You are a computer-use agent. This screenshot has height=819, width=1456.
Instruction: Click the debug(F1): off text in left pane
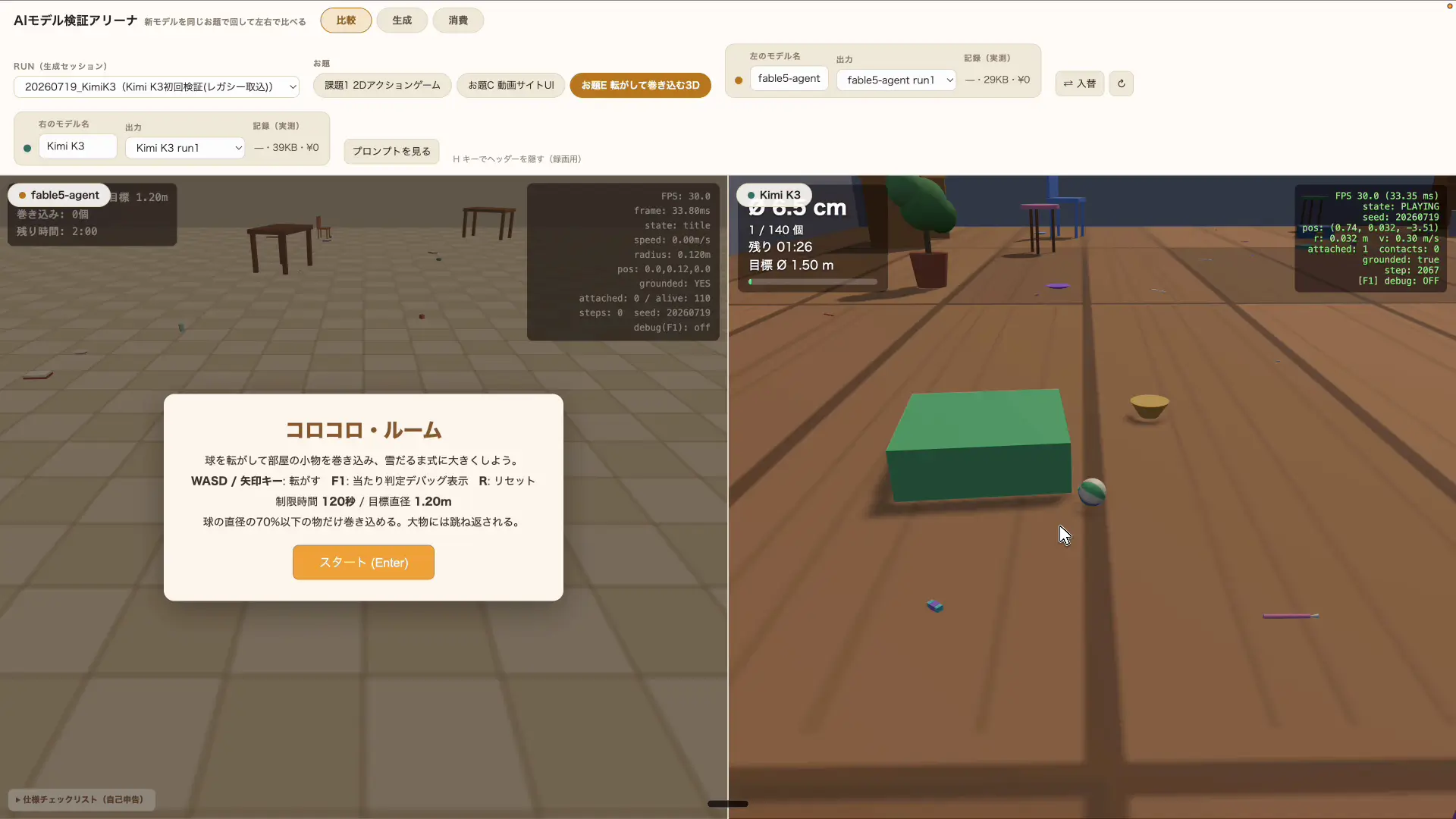pos(672,328)
